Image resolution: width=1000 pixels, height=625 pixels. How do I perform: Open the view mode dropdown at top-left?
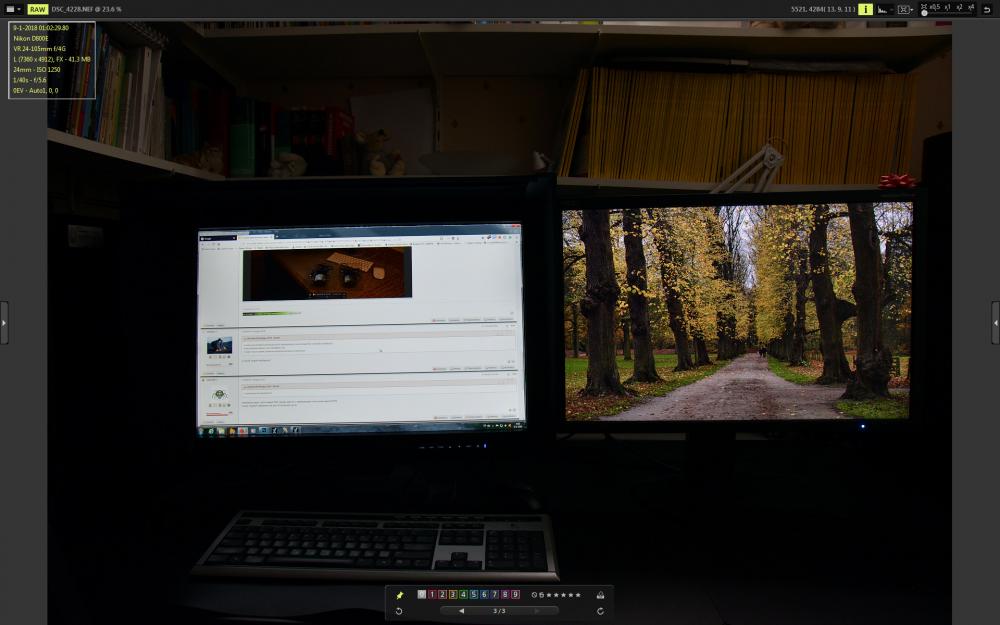pos(13,9)
